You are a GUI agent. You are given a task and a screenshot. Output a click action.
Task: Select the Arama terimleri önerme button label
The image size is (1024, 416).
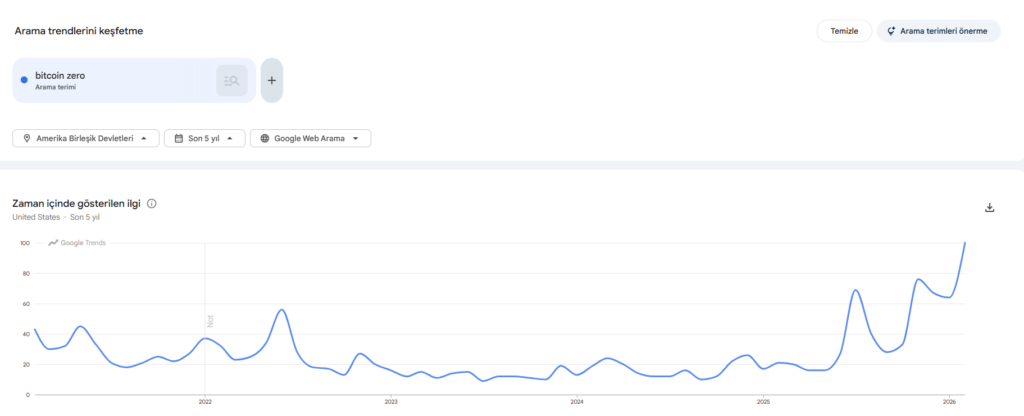pyautogui.click(x=944, y=31)
